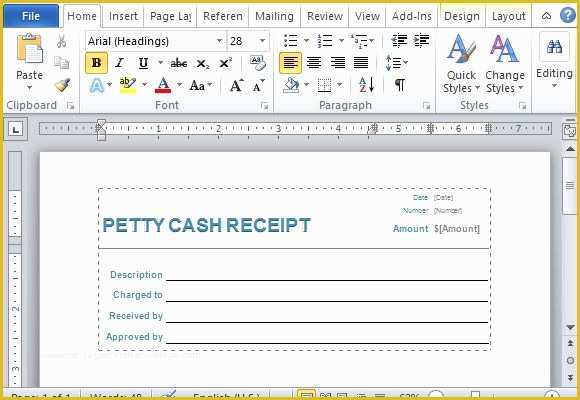The width and height of the screenshot is (580, 400).
Task: Apply the red font color
Action: (x=163, y=85)
